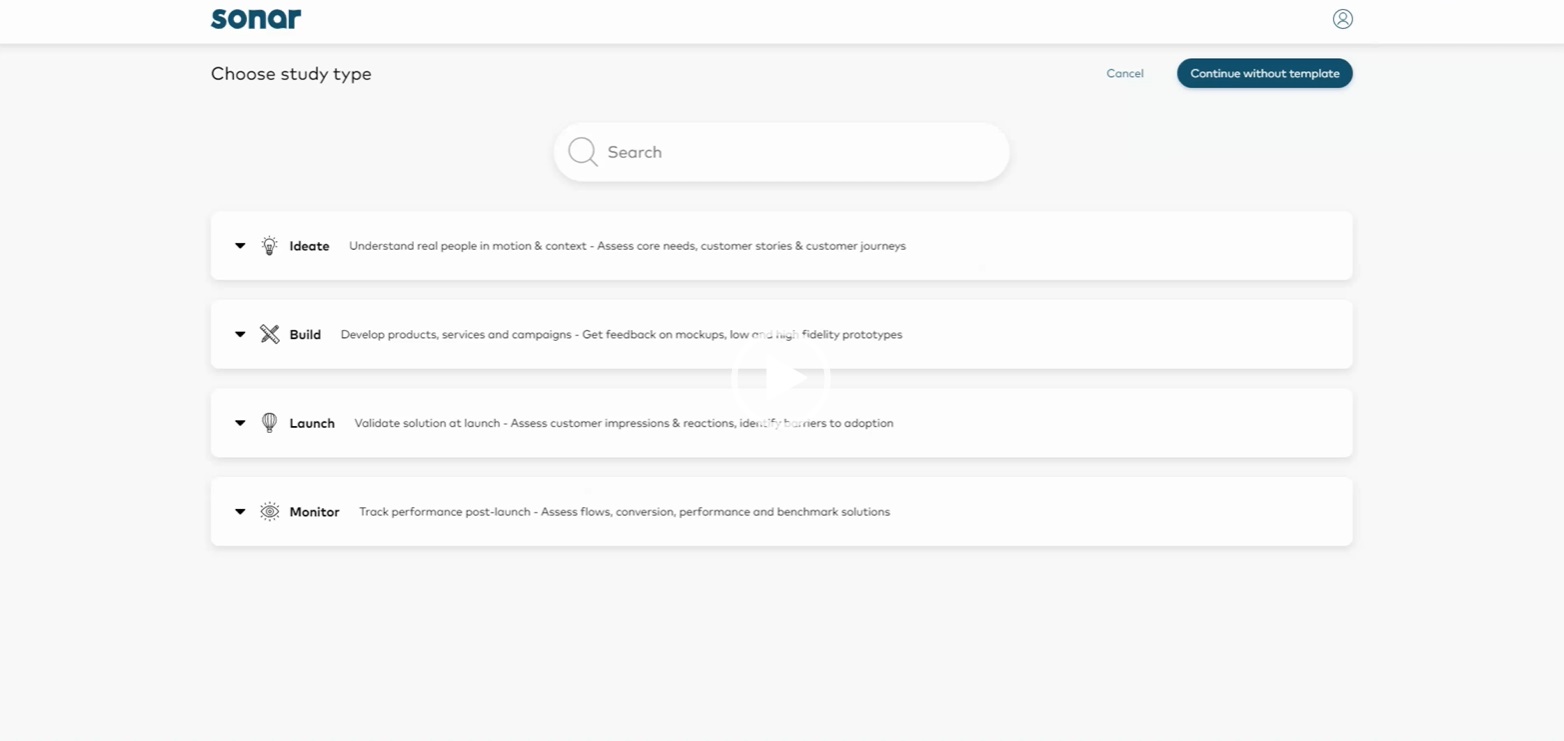Image resolution: width=1564 pixels, height=741 pixels.
Task: Click the Sonar logo
Action: 256,19
